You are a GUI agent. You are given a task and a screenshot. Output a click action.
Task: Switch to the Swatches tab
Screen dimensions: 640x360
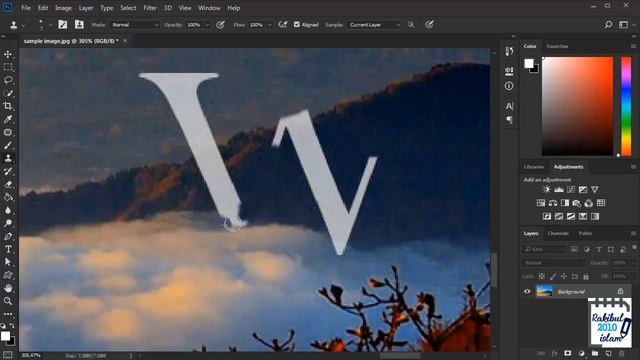tap(557, 46)
